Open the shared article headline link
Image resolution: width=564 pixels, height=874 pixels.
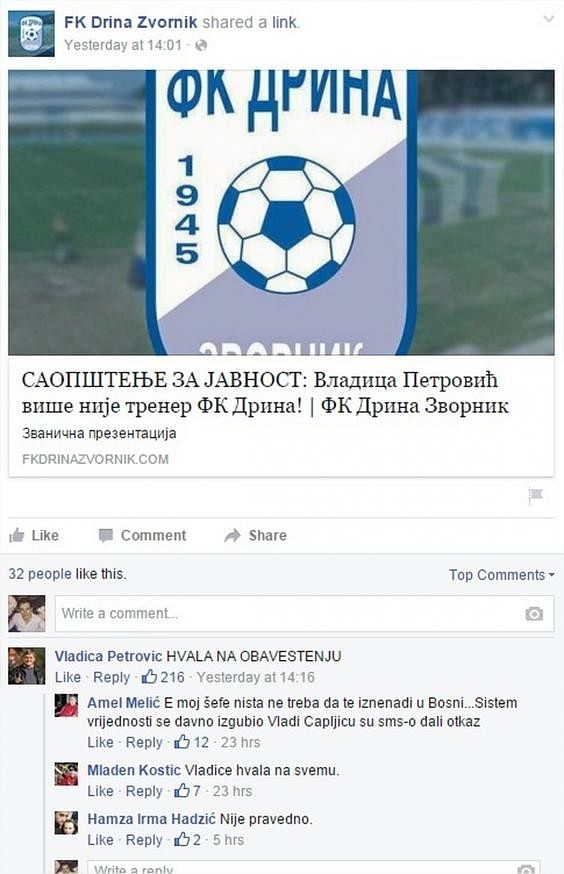pos(265,393)
